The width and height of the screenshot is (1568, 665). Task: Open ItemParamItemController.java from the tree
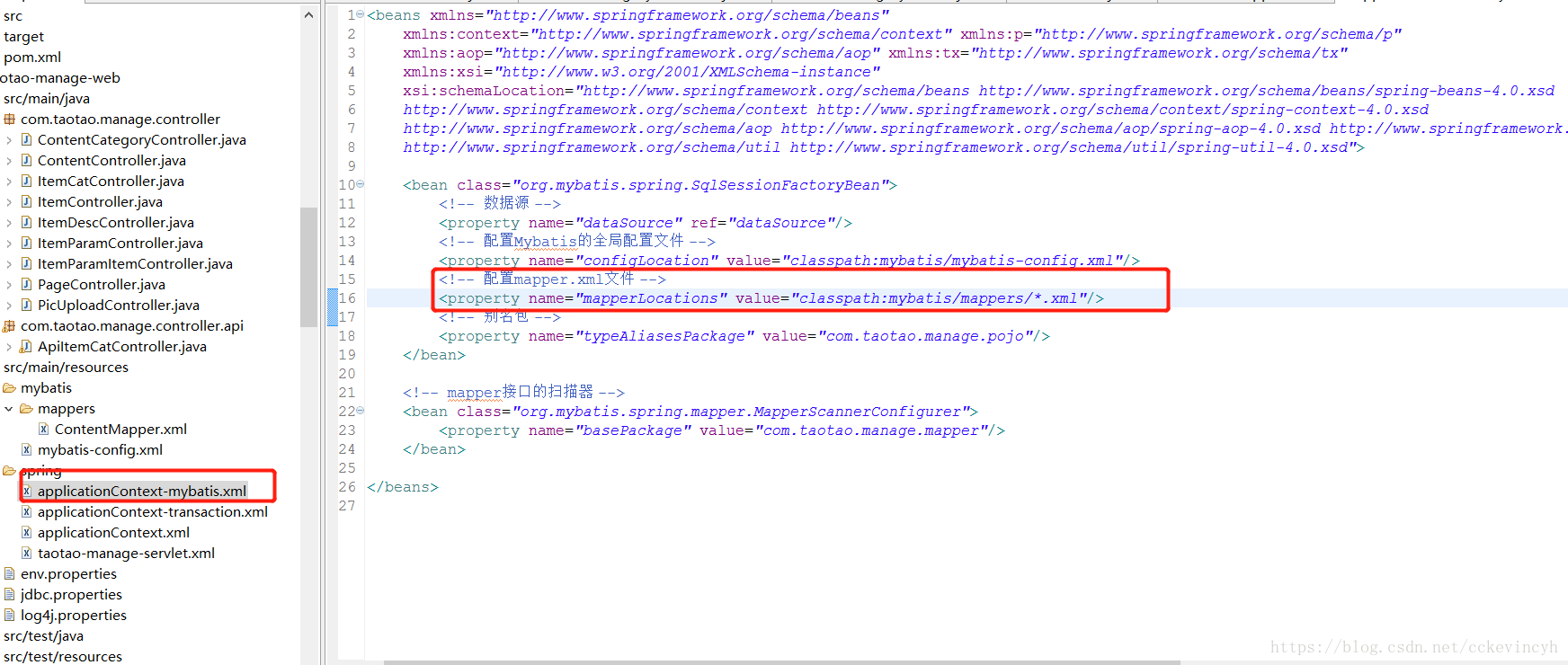(x=135, y=264)
